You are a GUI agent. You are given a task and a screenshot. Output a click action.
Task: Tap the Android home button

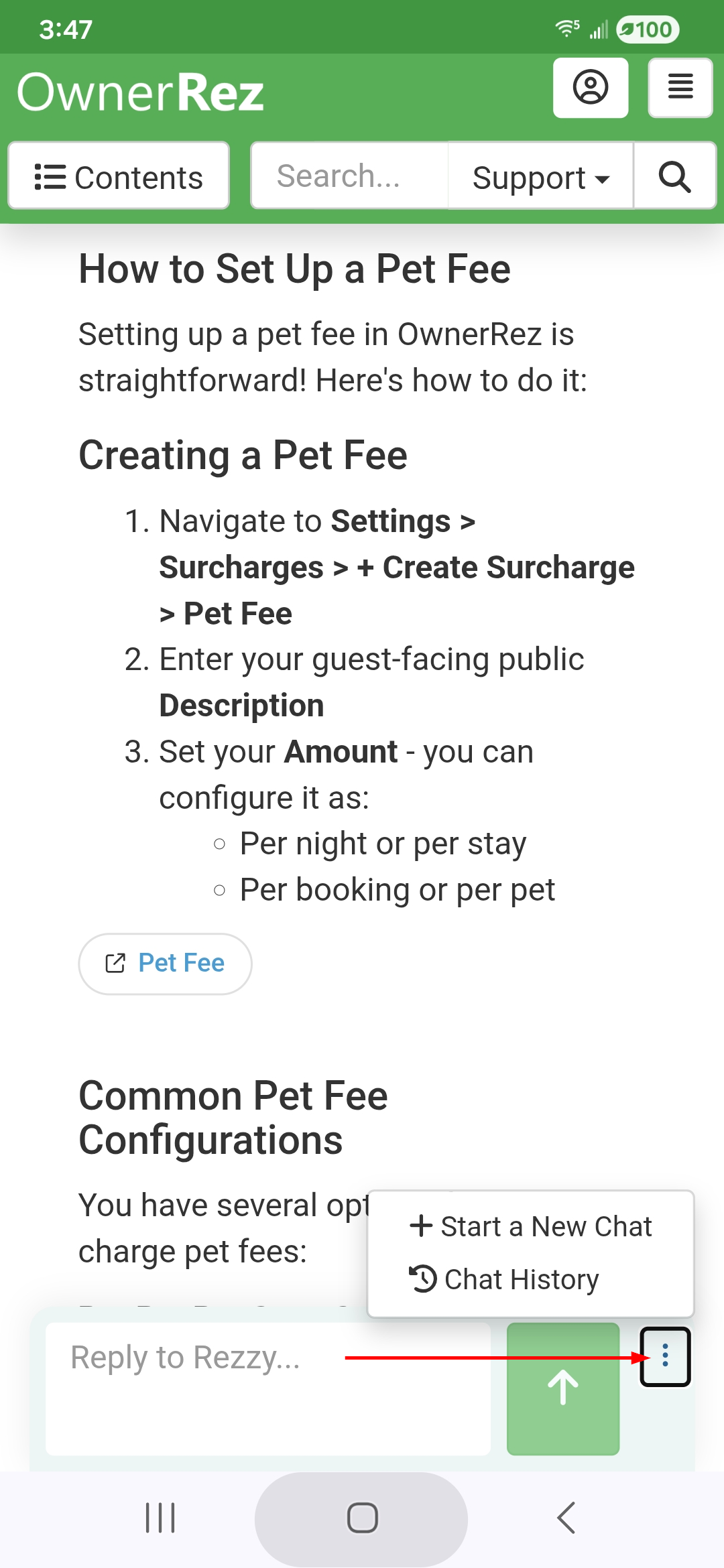coord(362,1518)
